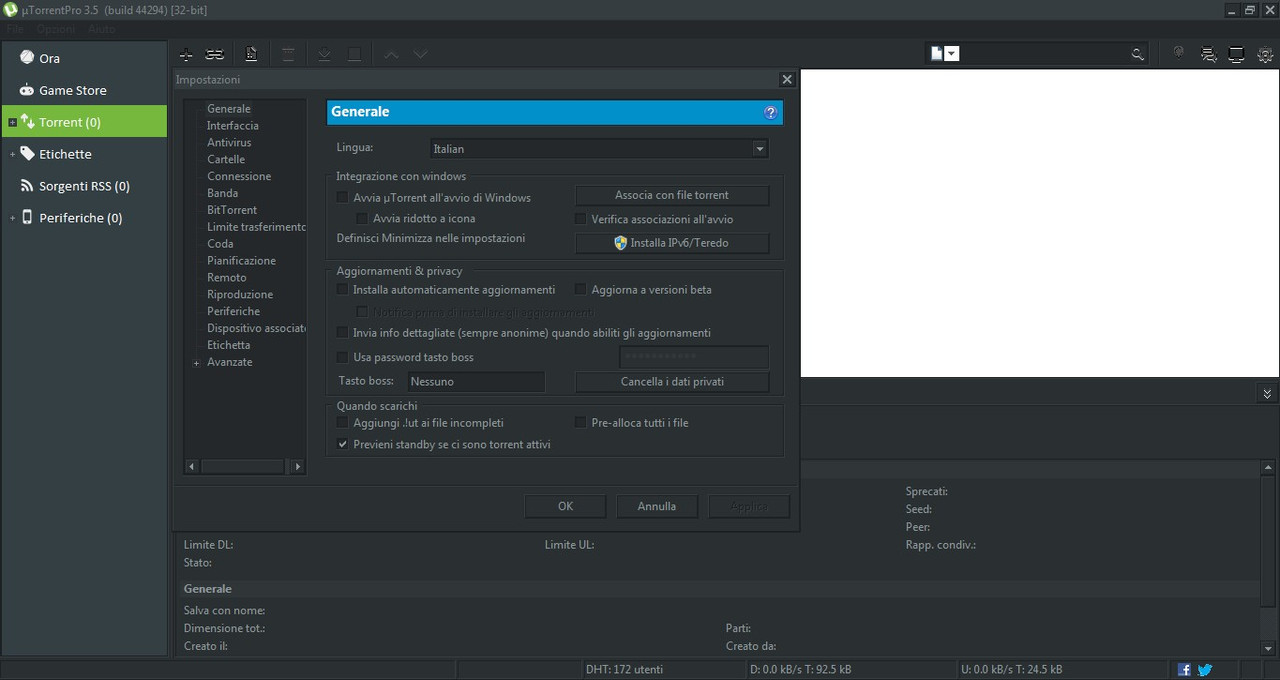1280x680 pixels.
Task: Click the Facebook icon in status bar
Action: 1184,669
